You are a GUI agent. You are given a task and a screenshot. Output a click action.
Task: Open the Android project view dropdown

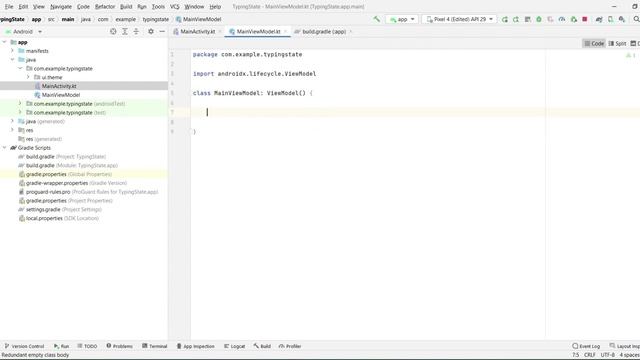click(24, 31)
